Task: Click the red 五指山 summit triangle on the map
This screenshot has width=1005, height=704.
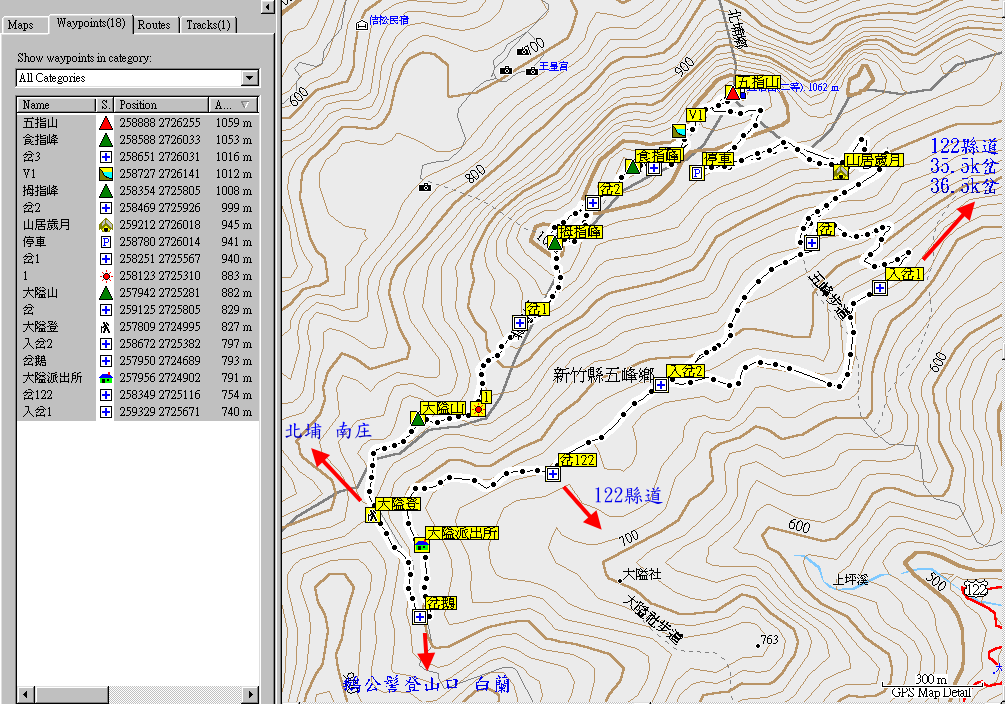Action: click(x=733, y=94)
